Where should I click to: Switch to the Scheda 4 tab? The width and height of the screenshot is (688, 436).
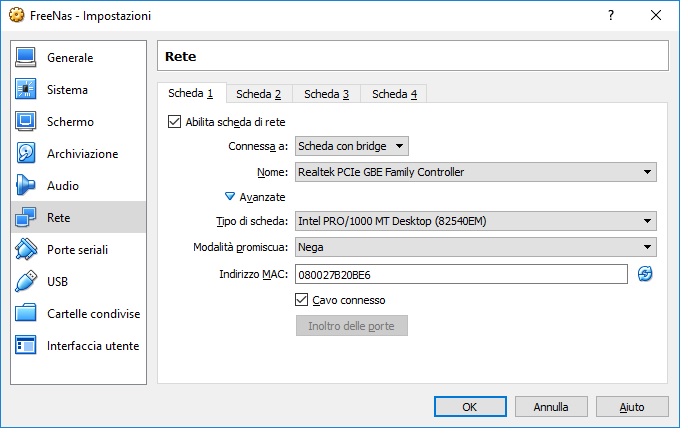394,94
